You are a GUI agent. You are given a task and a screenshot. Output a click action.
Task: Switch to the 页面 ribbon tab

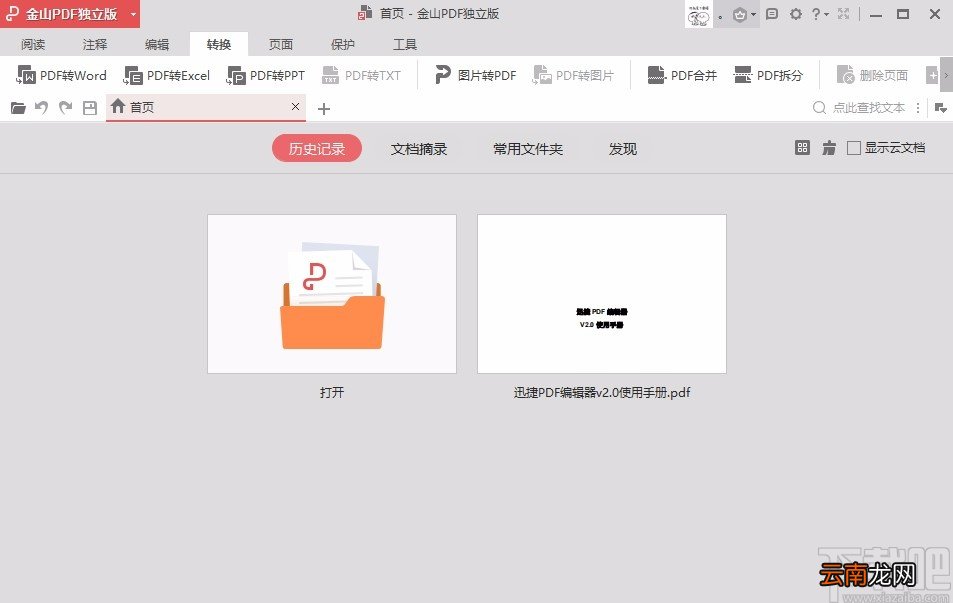click(x=281, y=44)
